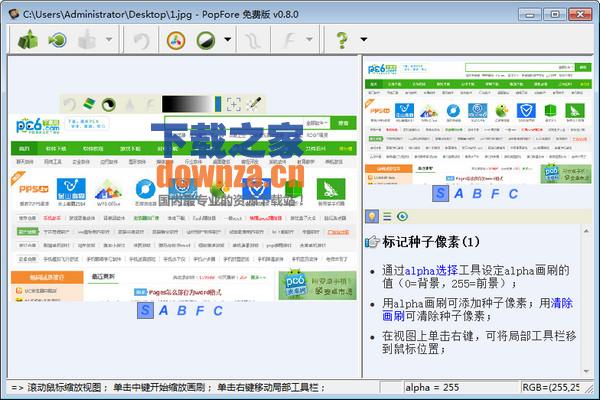The height and width of the screenshot is (400, 600).
Task: Select the C mode under the main canvas
Action: 218,310
